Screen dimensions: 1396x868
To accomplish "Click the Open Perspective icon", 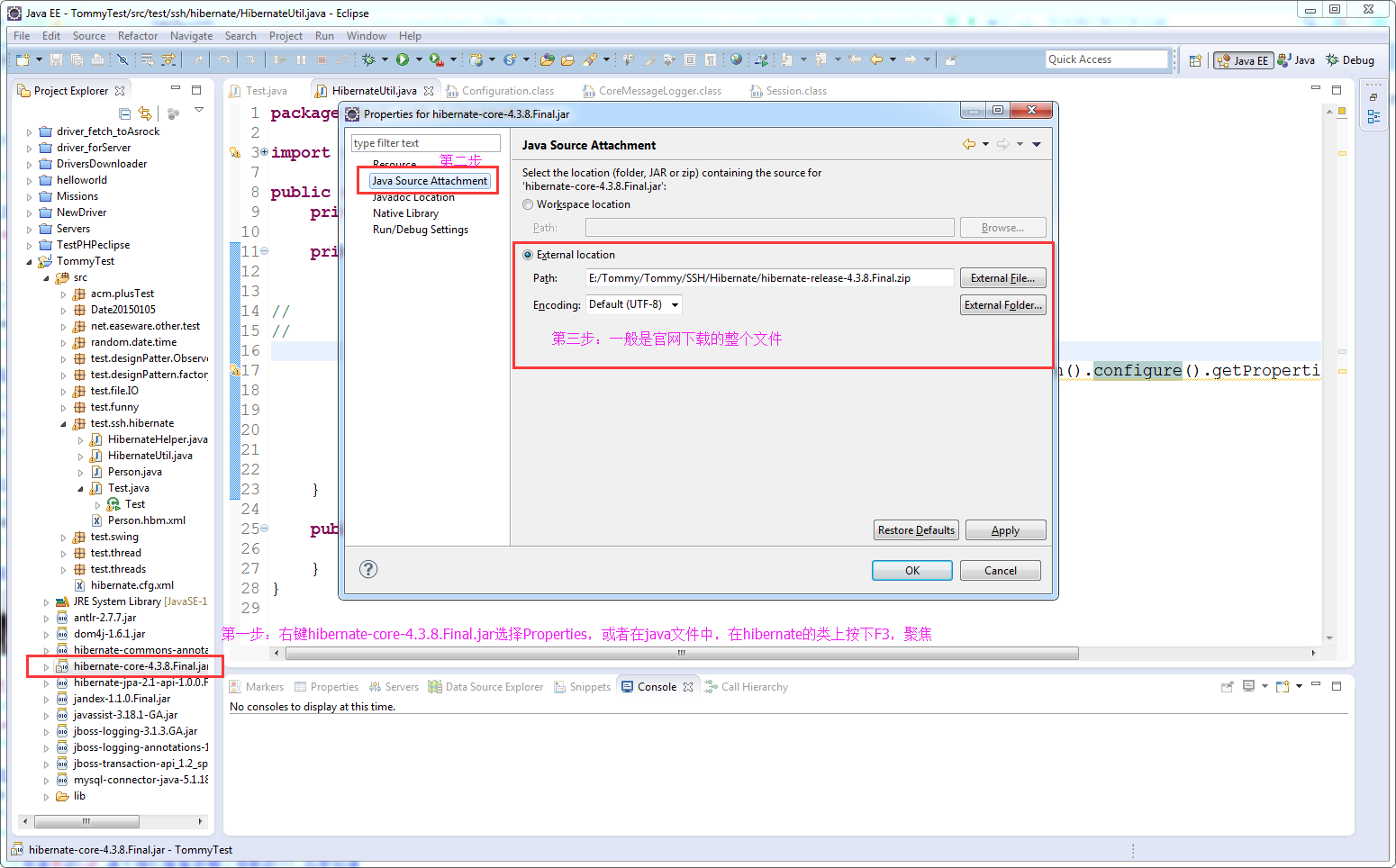I will click(x=1195, y=60).
